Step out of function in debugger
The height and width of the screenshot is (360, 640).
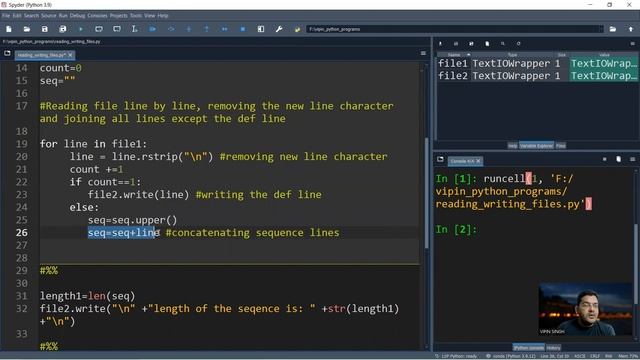tap(207, 29)
